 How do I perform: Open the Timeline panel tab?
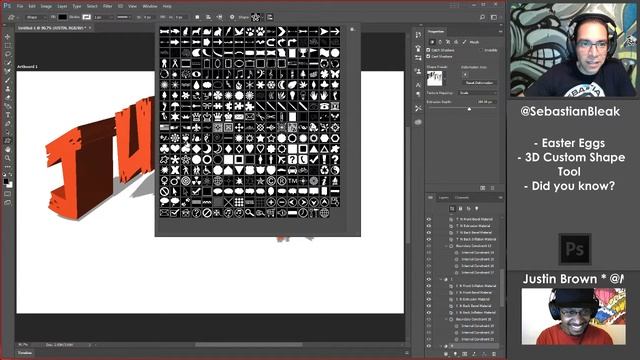click(25, 353)
